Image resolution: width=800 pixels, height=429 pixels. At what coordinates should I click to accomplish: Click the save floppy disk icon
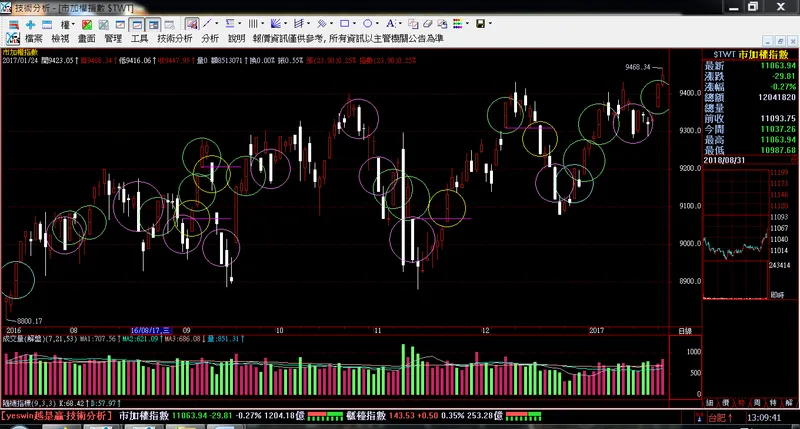(480, 24)
